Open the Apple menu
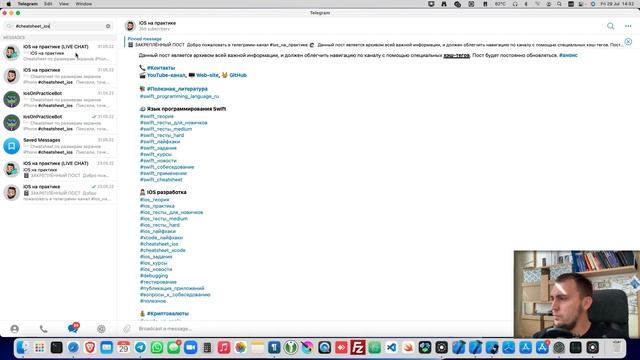This screenshot has height=360, width=640. pos(8,4)
